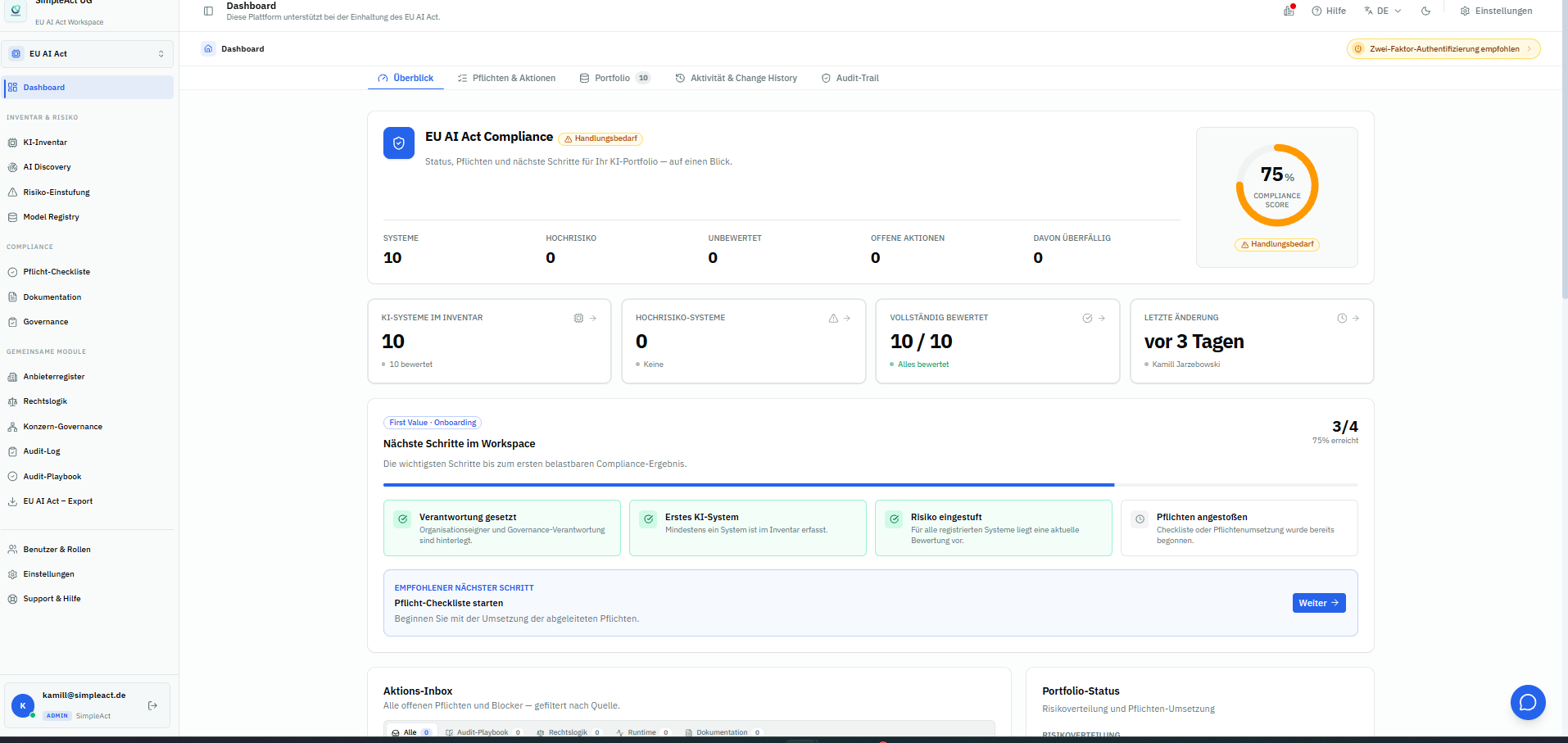Click the Konzern-Governance sidebar icon
1568x743 pixels.
coord(12,427)
